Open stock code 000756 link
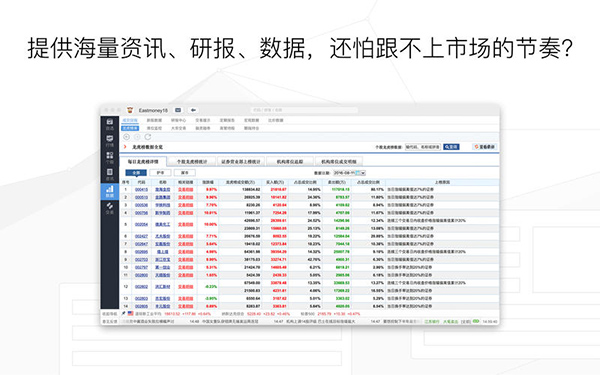The width and height of the screenshot is (600, 375). click(141, 213)
